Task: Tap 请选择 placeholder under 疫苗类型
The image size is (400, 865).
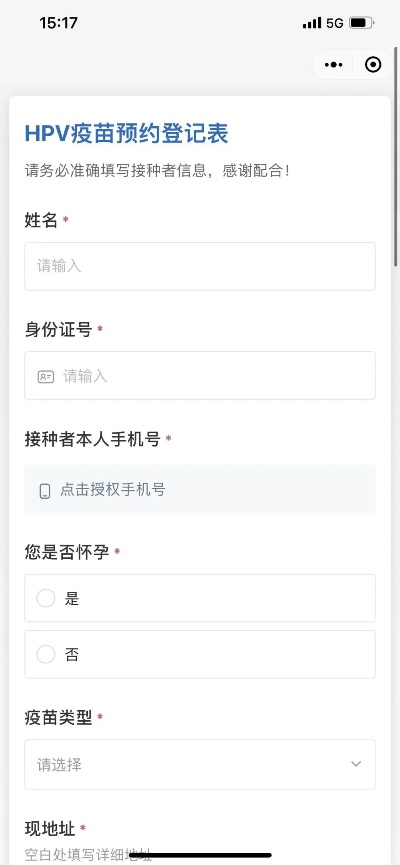Action: pyautogui.click(x=59, y=765)
